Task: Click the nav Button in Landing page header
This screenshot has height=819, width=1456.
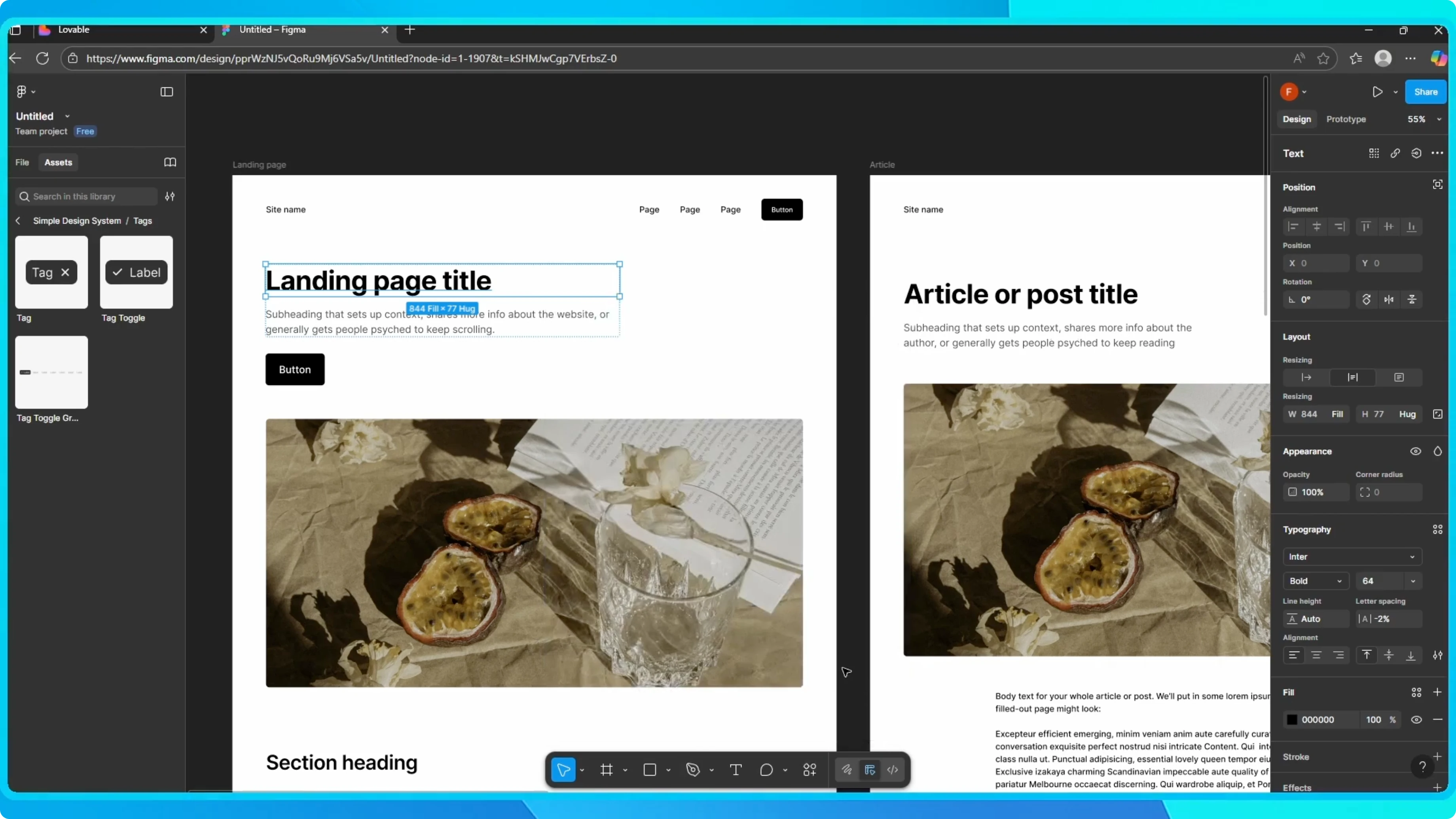Action: coord(782,210)
